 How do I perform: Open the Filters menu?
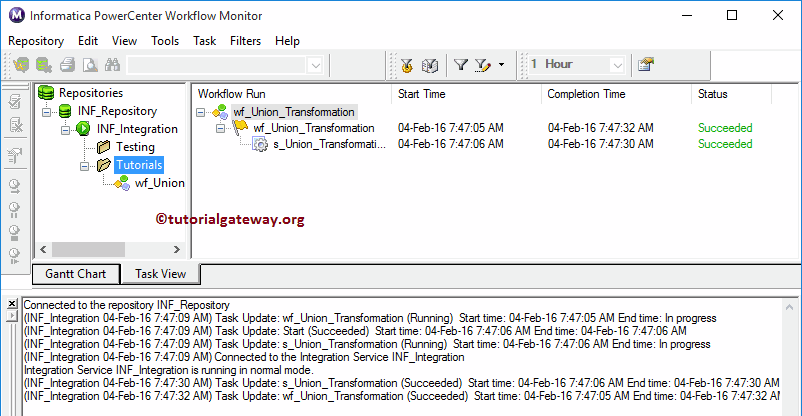(x=245, y=41)
